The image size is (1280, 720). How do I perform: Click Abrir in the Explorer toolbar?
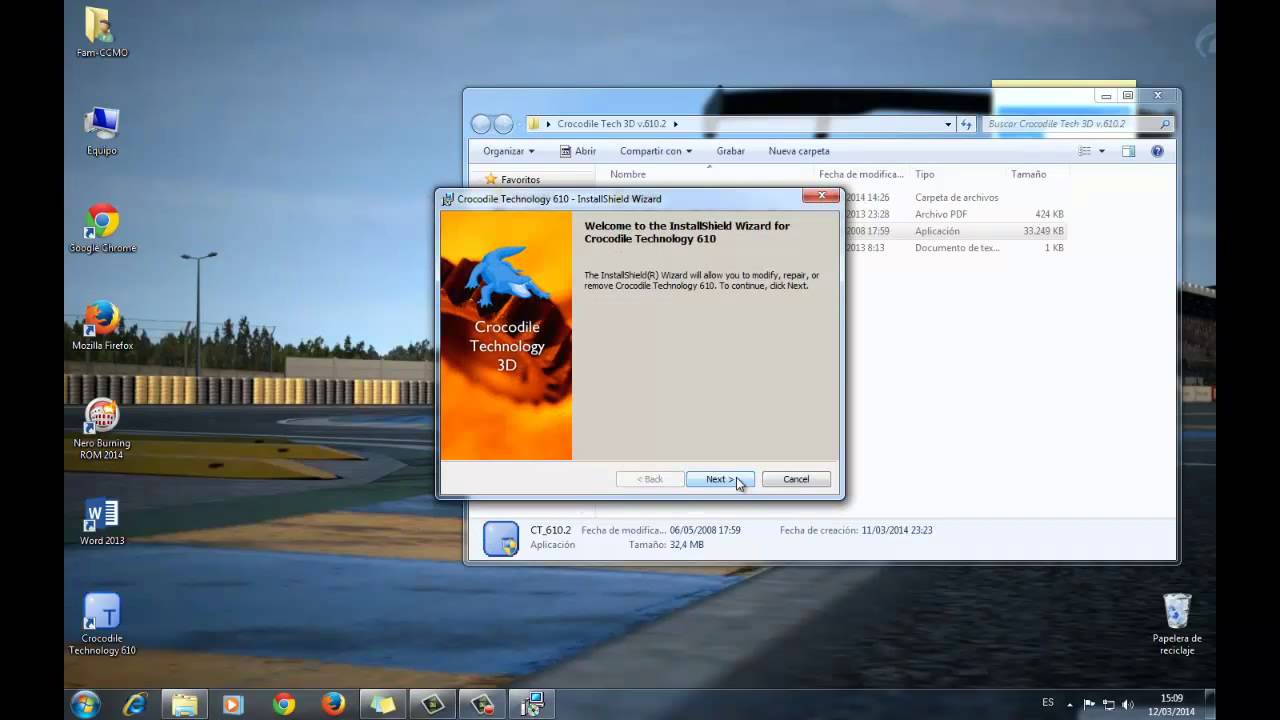[578, 151]
